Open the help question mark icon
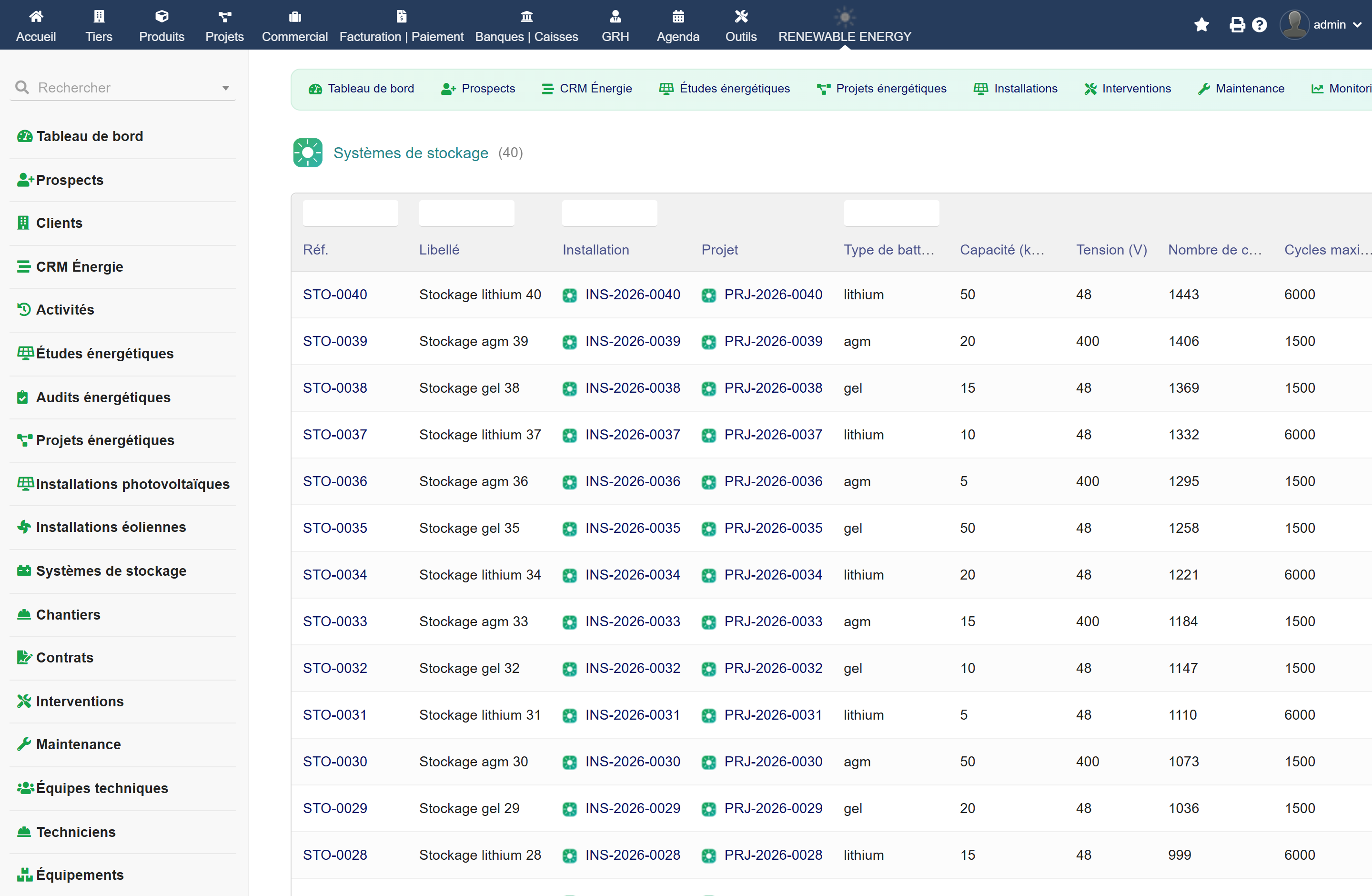This screenshot has height=896, width=1372. tap(1260, 25)
